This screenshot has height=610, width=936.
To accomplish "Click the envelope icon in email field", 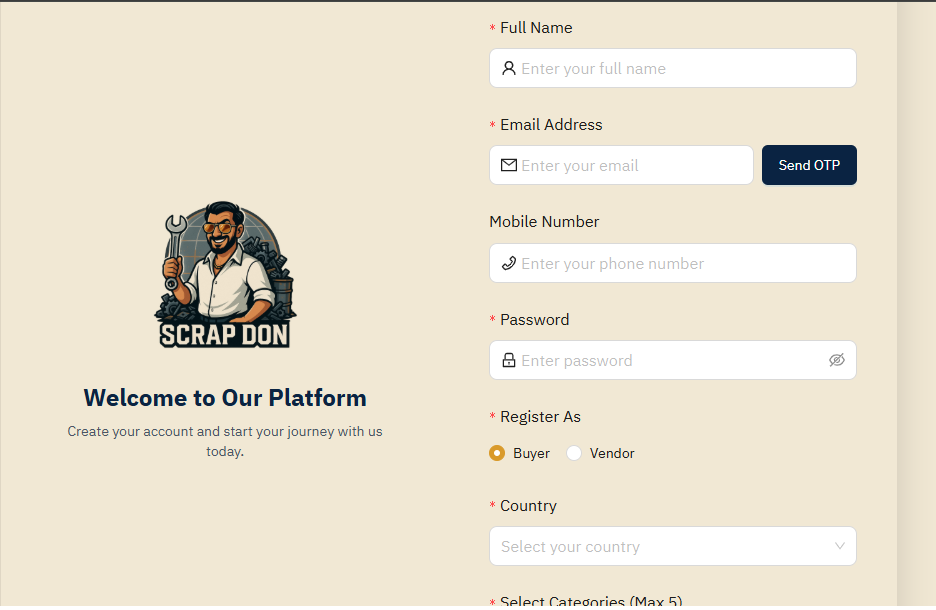I will click(509, 165).
